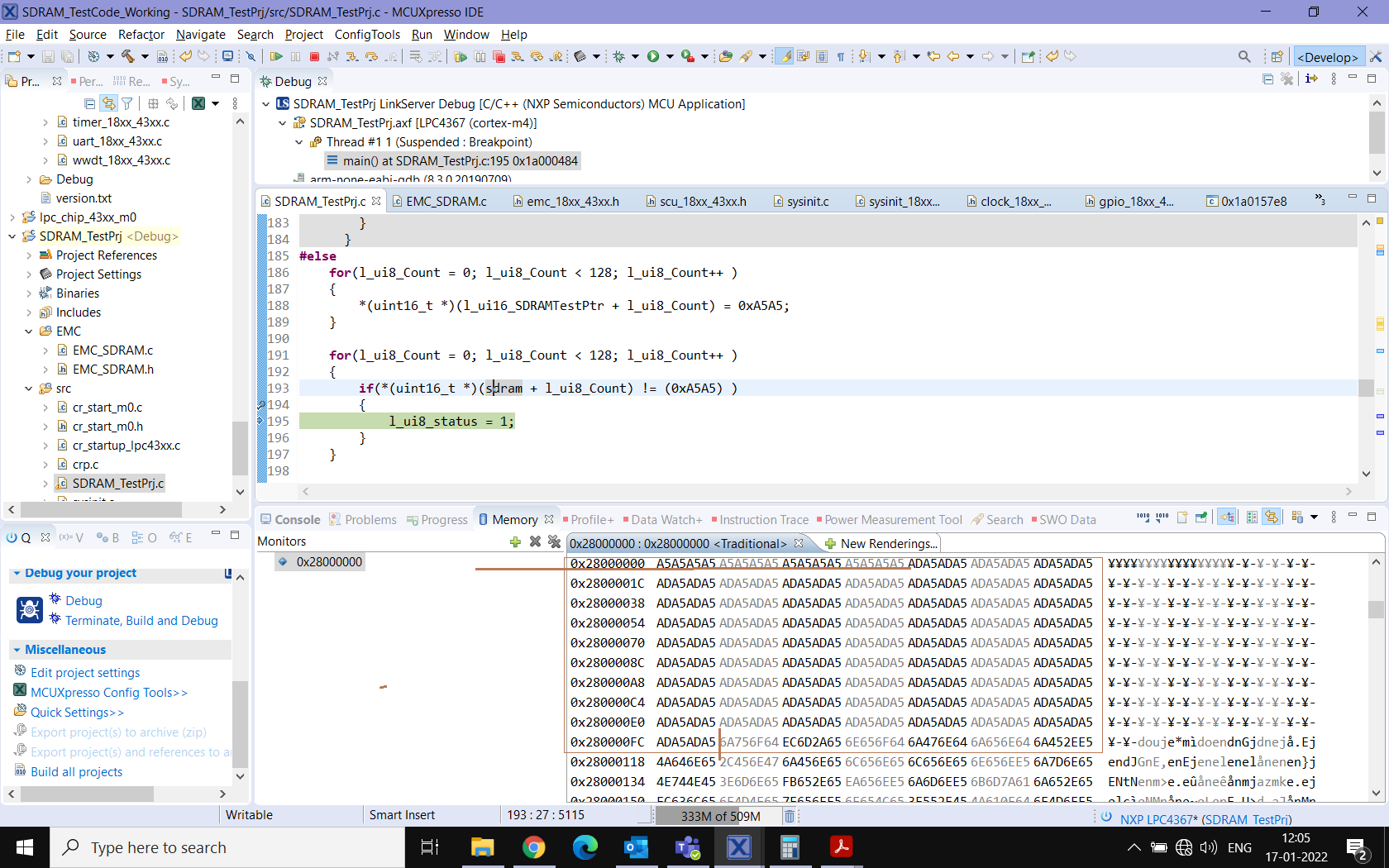Add a new memory monitor
Image resolution: width=1389 pixels, height=868 pixels.
(515, 541)
